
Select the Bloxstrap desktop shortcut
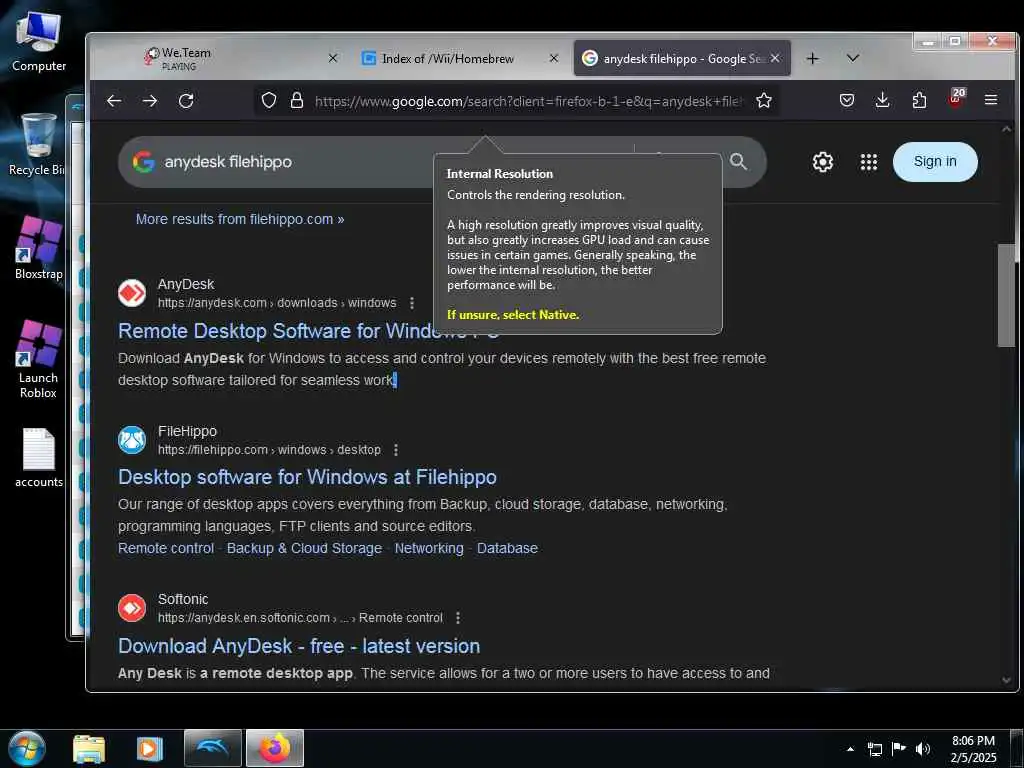point(38,248)
